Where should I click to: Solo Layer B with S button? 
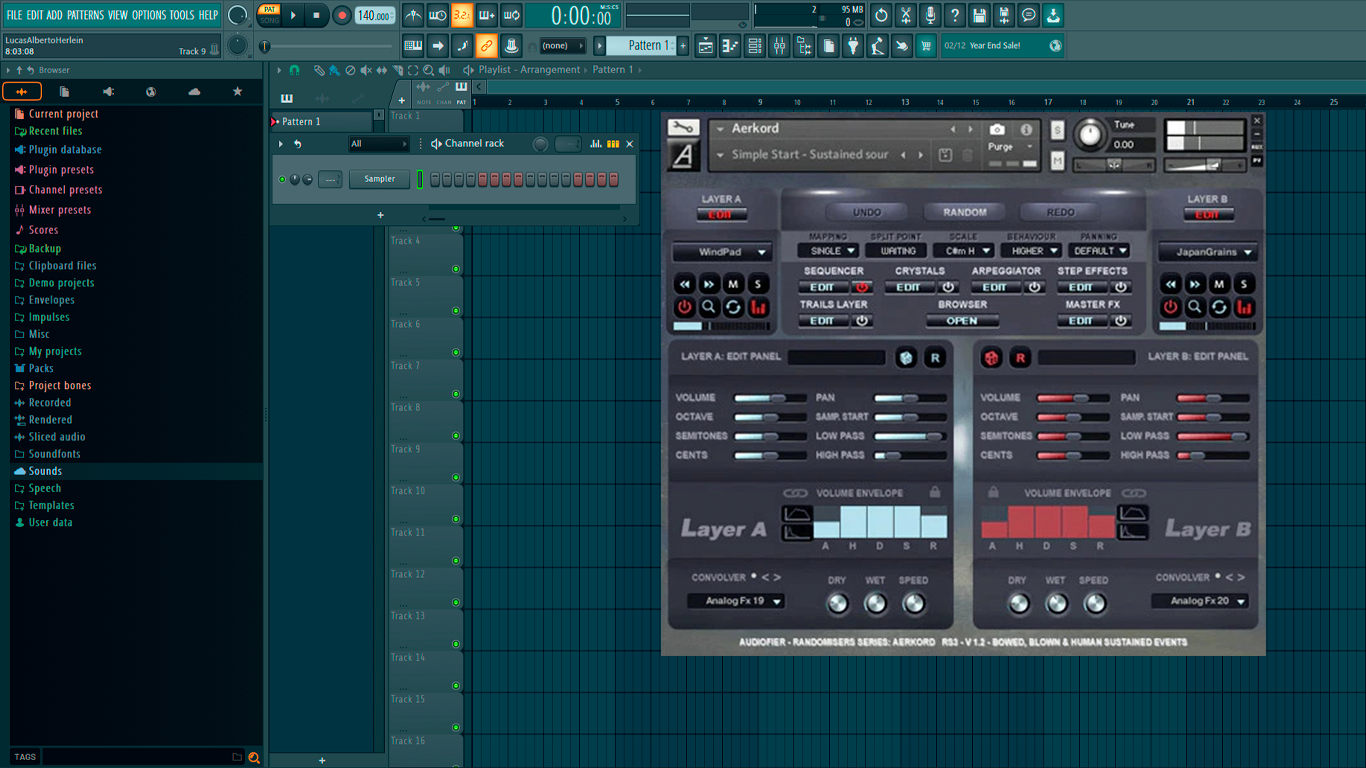[1244, 284]
